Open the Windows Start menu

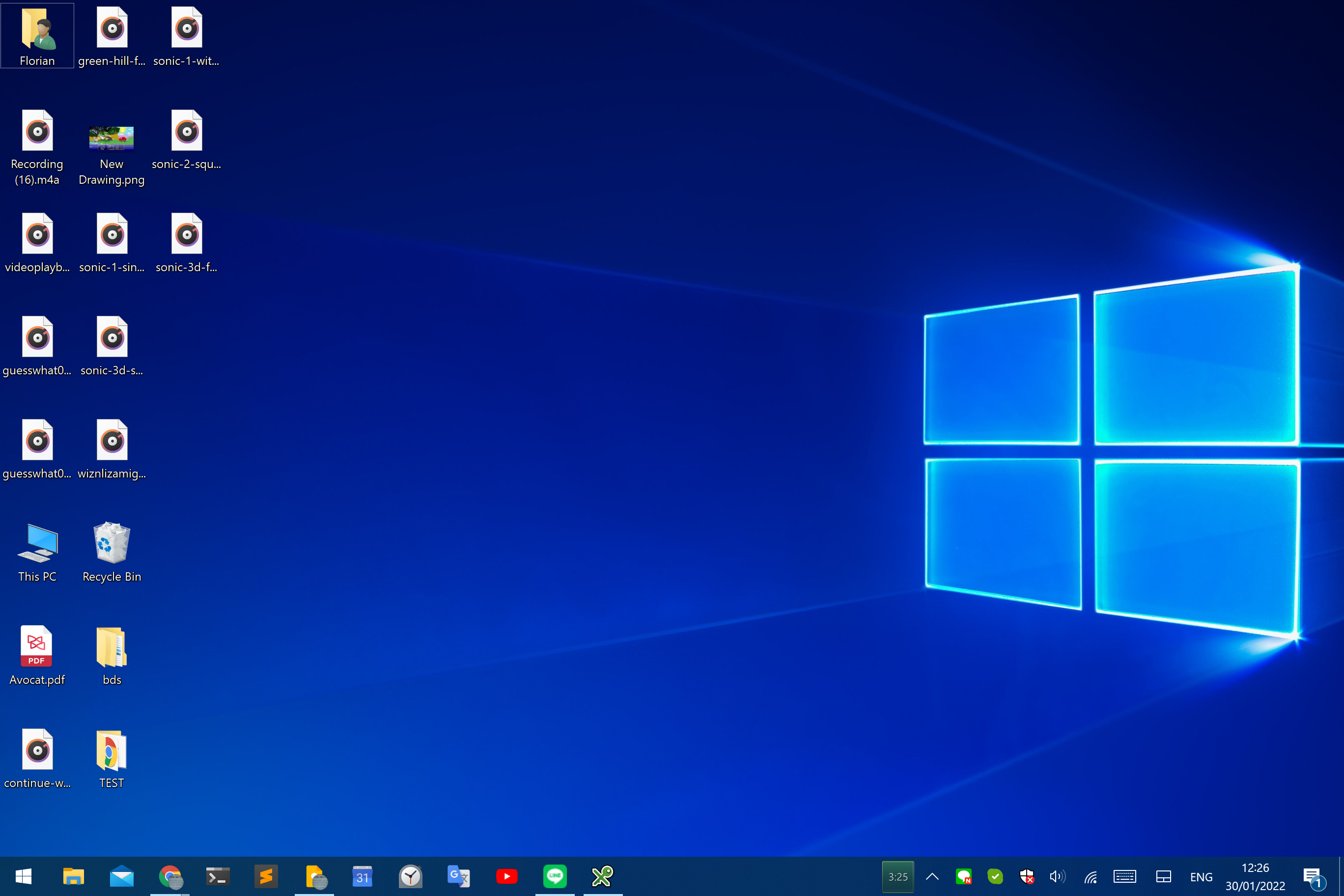[24, 876]
